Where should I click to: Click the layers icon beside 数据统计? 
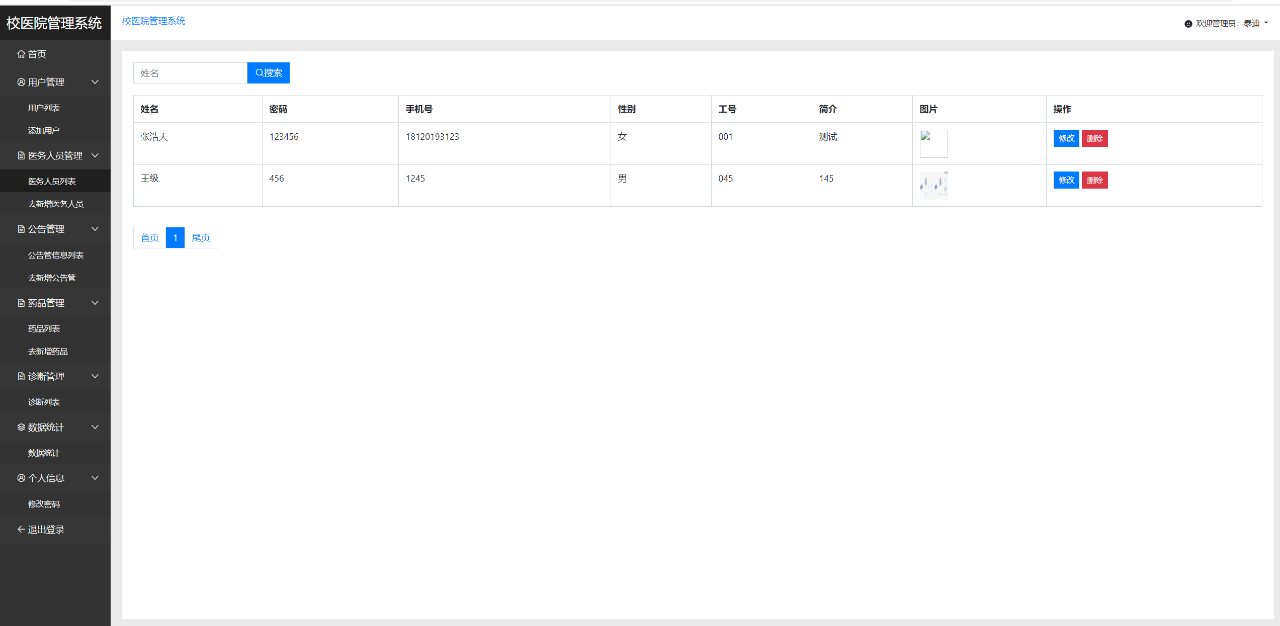(x=21, y=427)
